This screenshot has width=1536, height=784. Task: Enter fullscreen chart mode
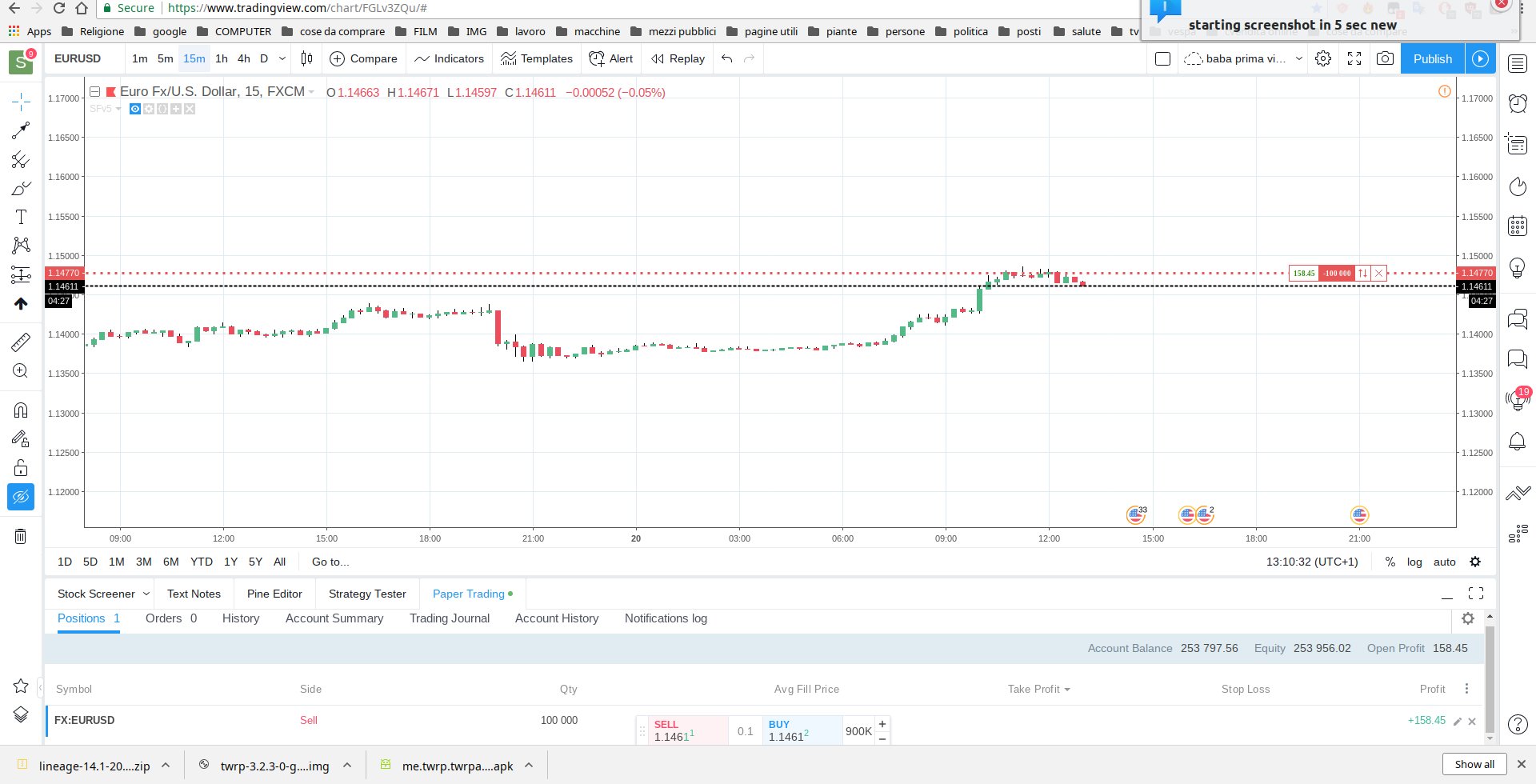[1354, 58]
